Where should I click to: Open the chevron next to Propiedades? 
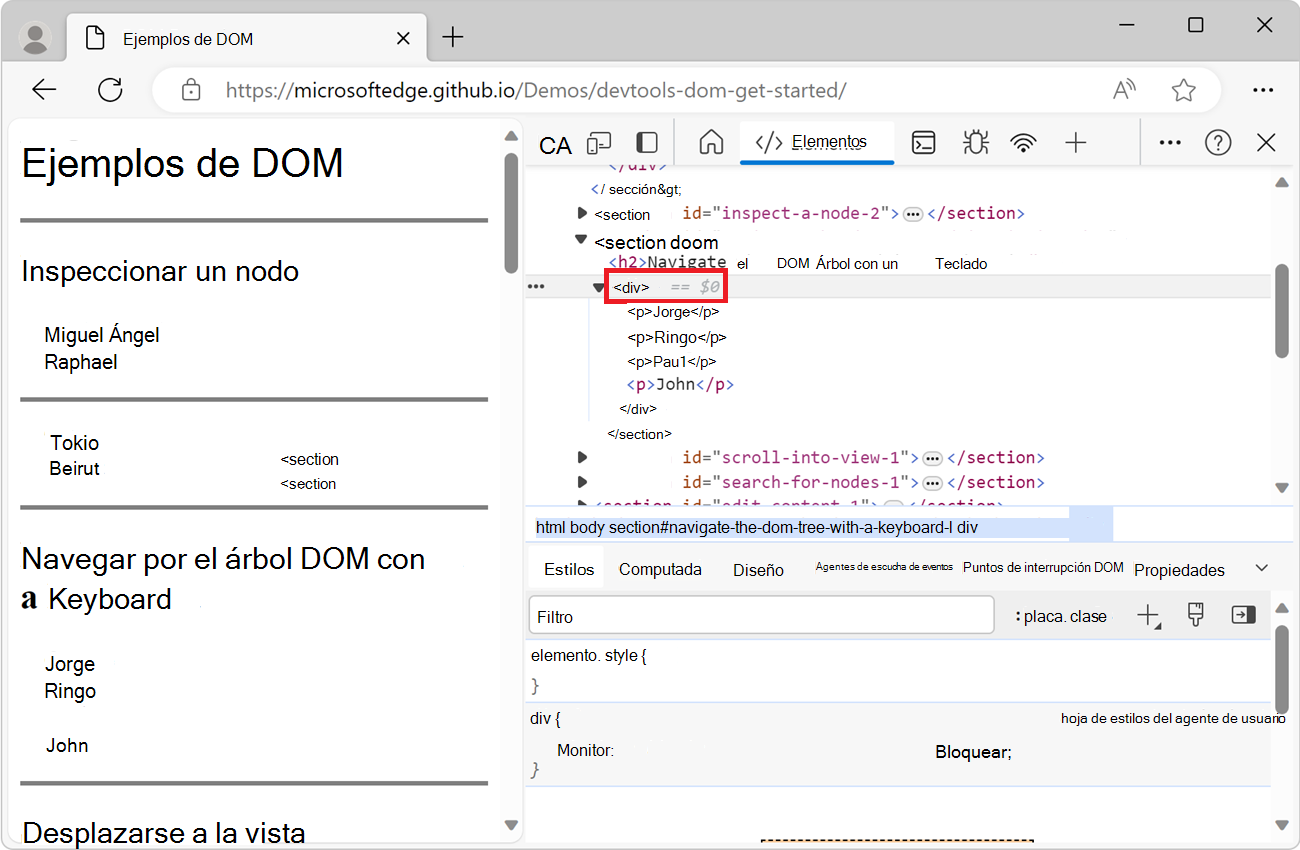pos(1262,568)
